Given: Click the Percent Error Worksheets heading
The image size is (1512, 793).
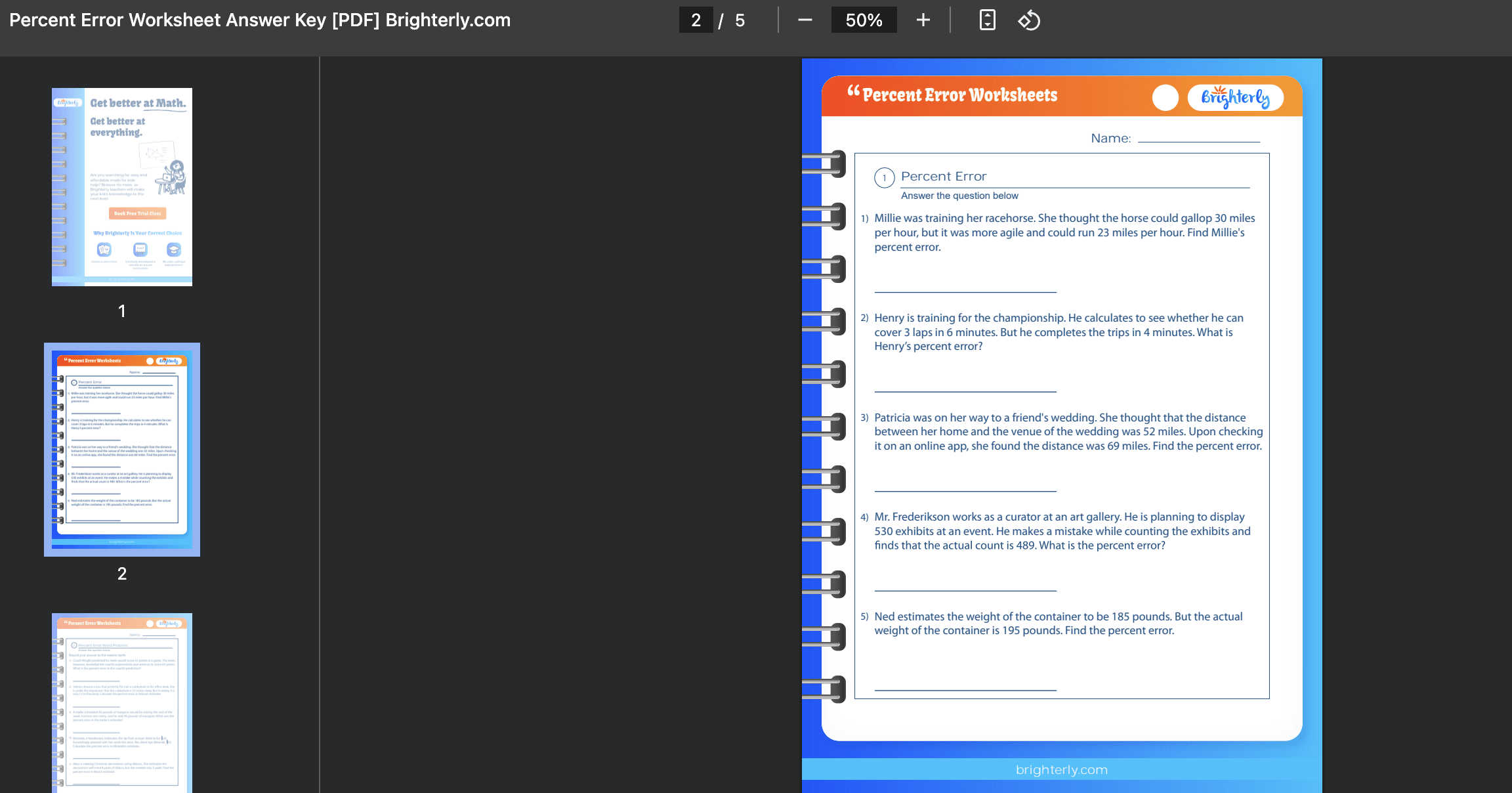Looking at the screenshot, I should click(x=959, y=96).
